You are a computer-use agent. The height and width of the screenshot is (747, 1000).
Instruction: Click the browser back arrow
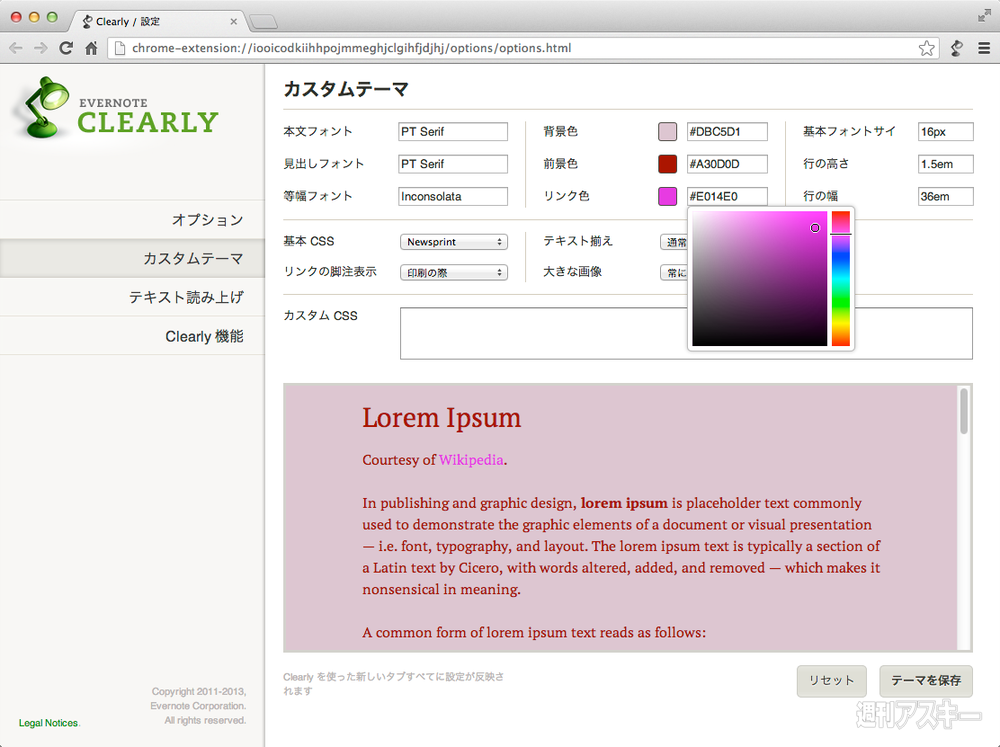16,48
